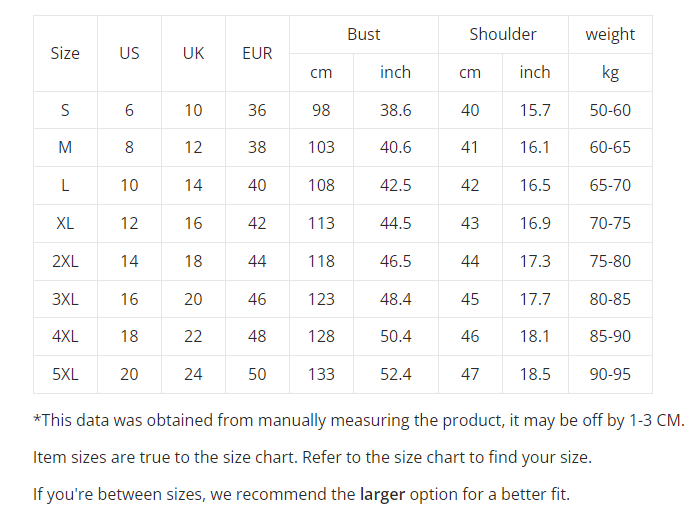Click the 5XL size cell

click(x=65, y=374)
